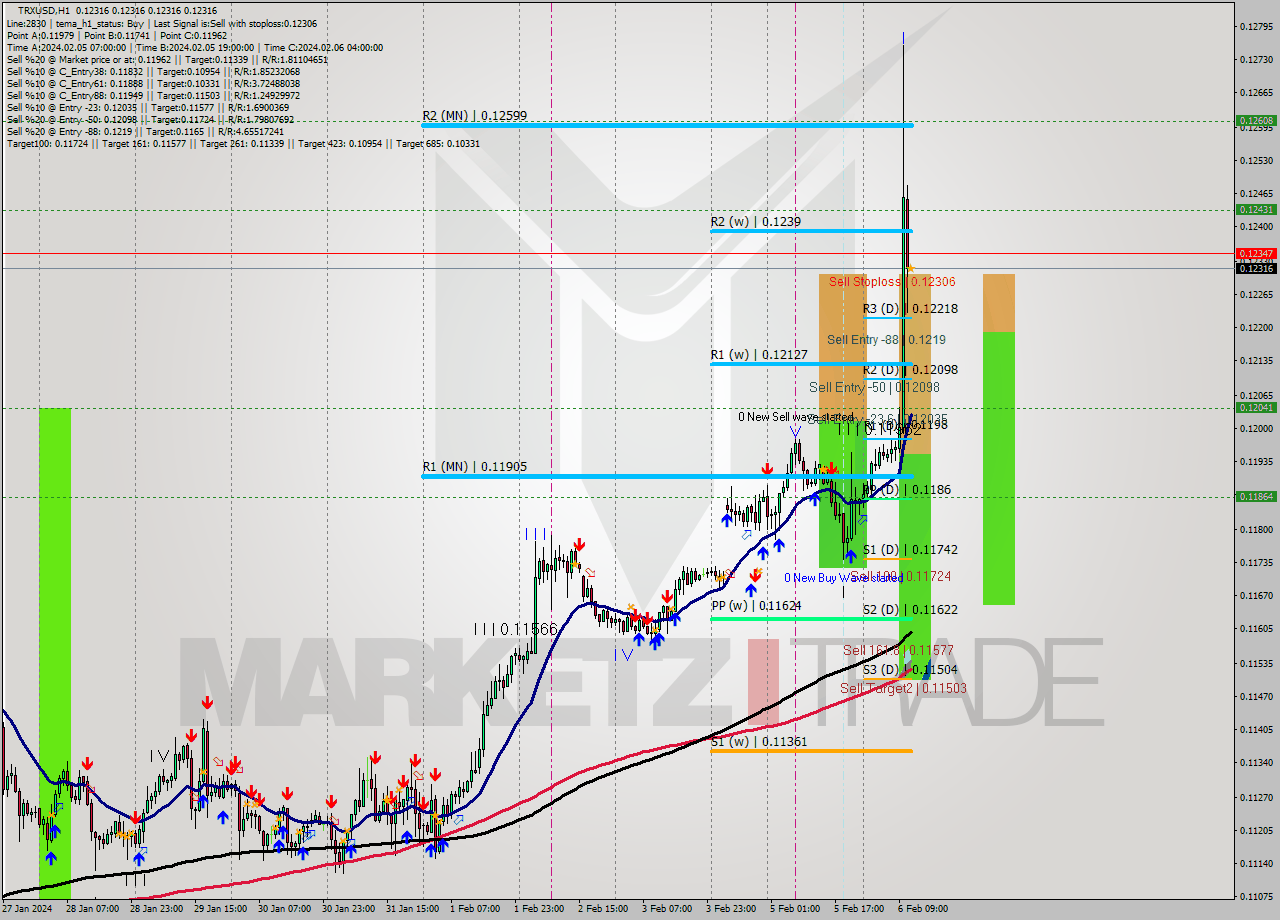The width and height of the screenshot is (1280, 920).
Task: Select the 0.11340 price axis label
Action: [1256, 762]
